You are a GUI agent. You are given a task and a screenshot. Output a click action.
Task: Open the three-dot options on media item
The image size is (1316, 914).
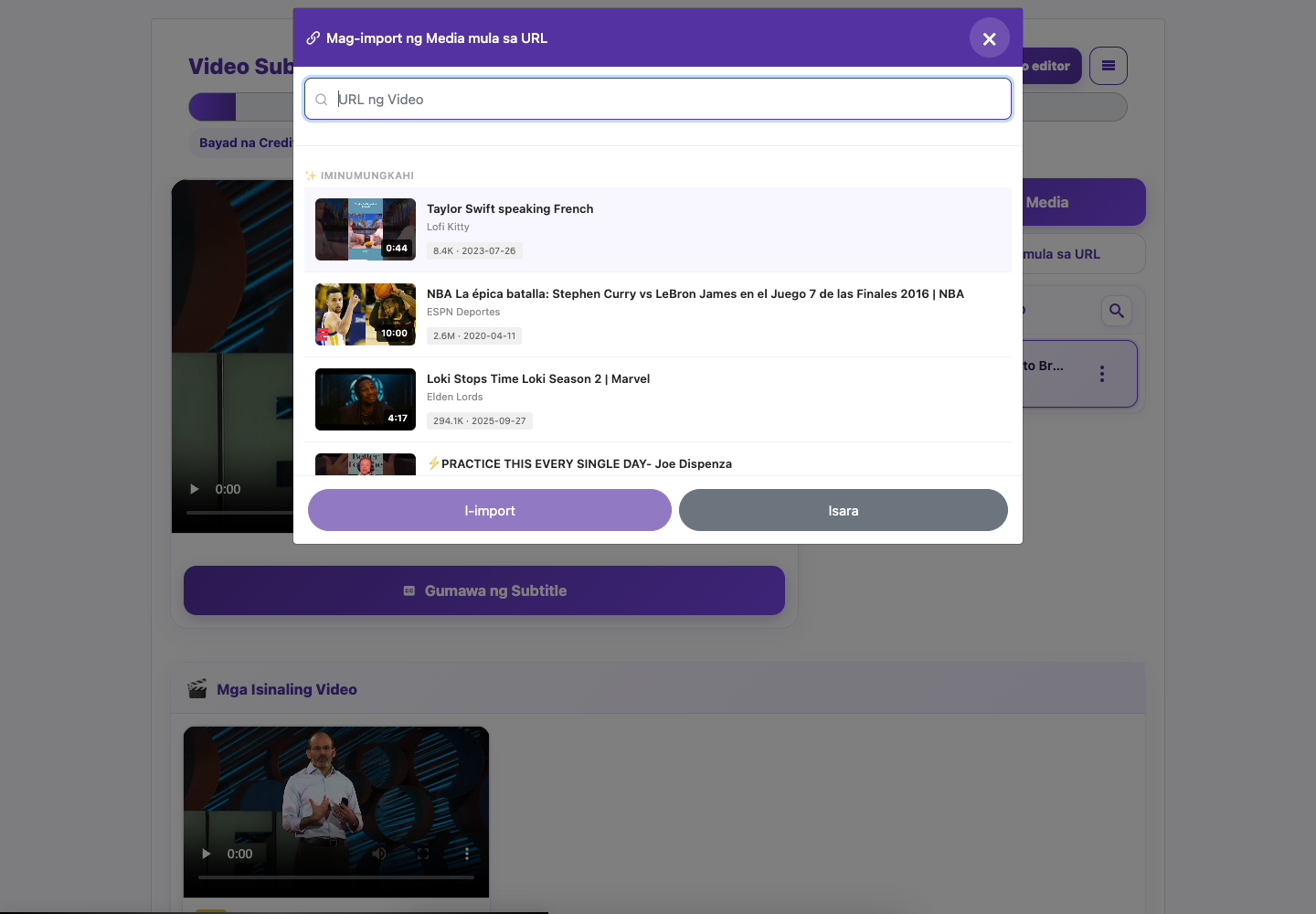click(x=1102, y=374)
